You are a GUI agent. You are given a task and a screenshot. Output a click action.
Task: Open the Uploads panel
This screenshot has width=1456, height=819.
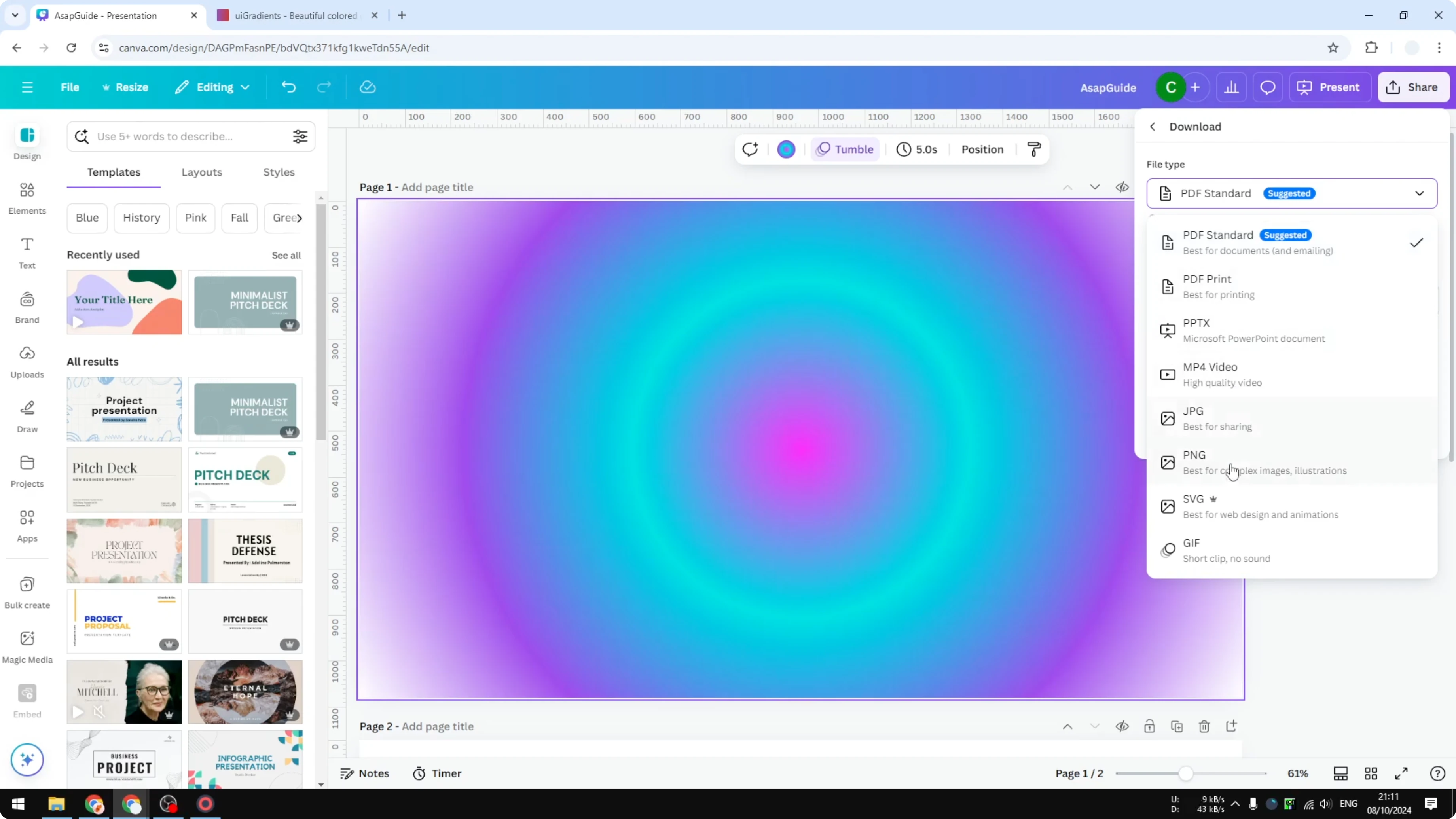pos(27,362)
